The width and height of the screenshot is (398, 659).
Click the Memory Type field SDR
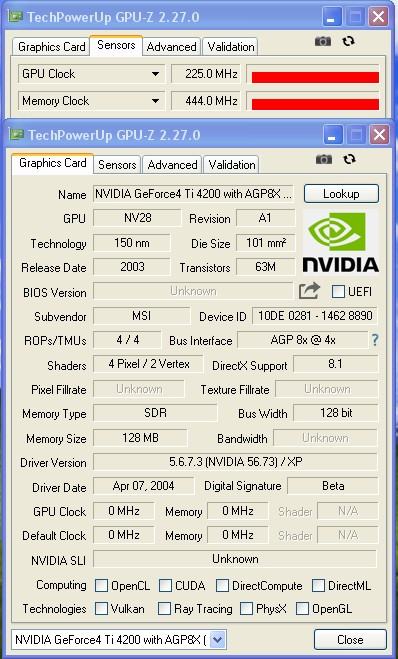pyautogui.click(x=155, y=413)
